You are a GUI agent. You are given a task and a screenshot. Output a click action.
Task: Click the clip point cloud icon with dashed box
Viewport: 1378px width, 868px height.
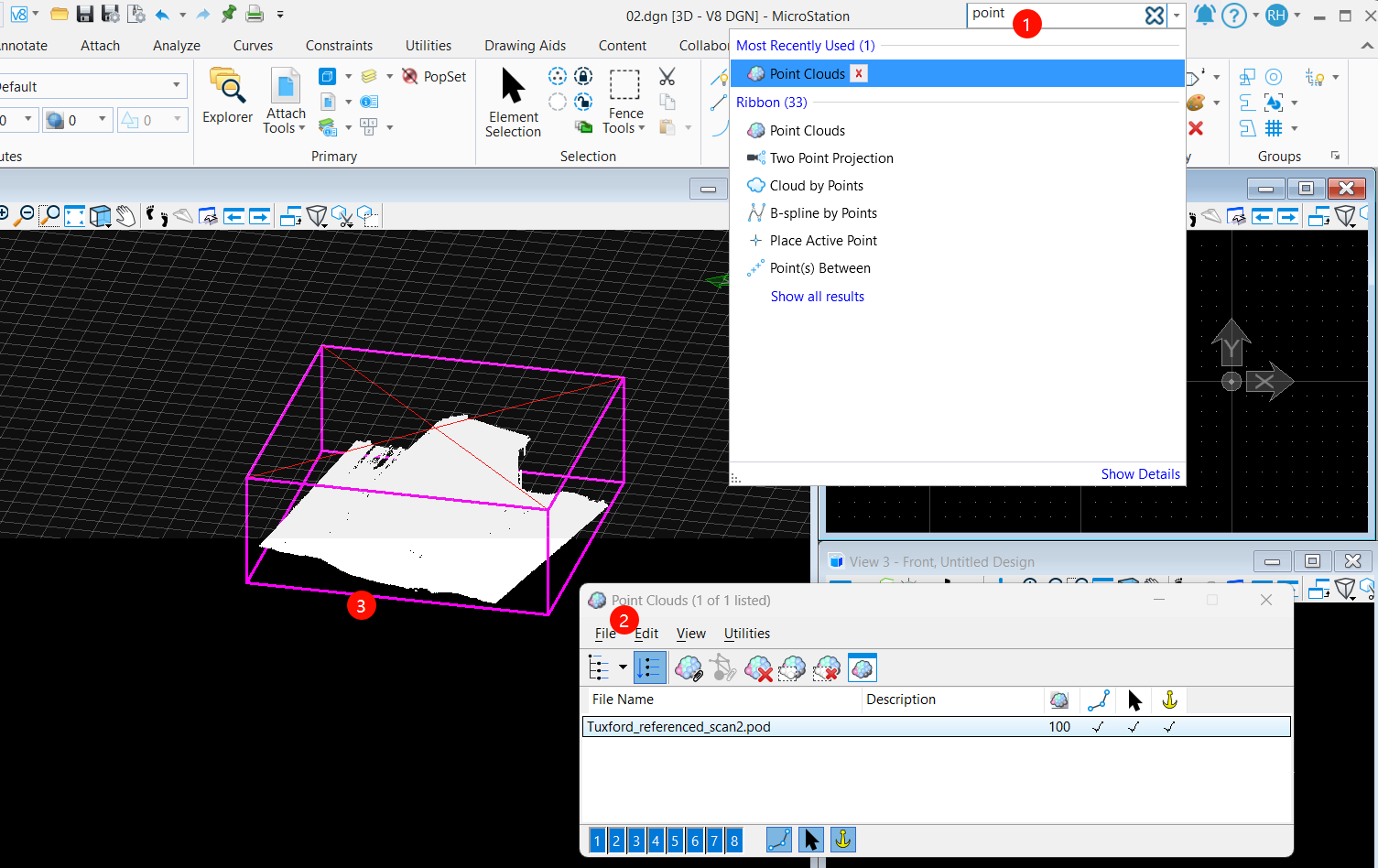click(x=792, y=668)
